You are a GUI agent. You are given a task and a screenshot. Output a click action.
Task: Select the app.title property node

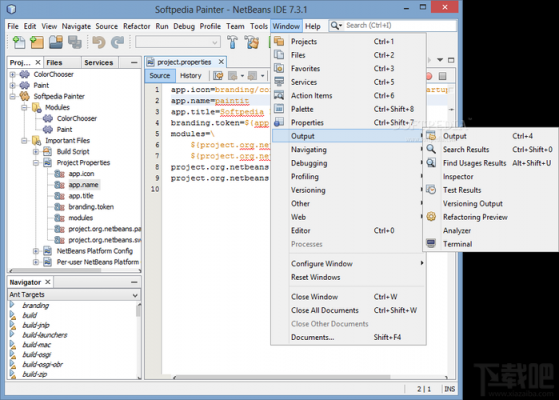coord(81,196)
